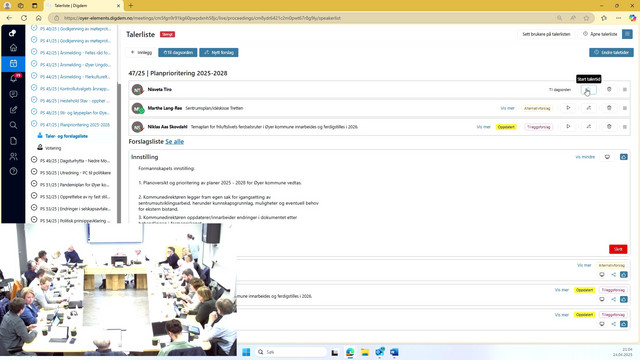
Task: Expand Vis mer on the Alternativforslag proposal card
Action: coord(584,265)
